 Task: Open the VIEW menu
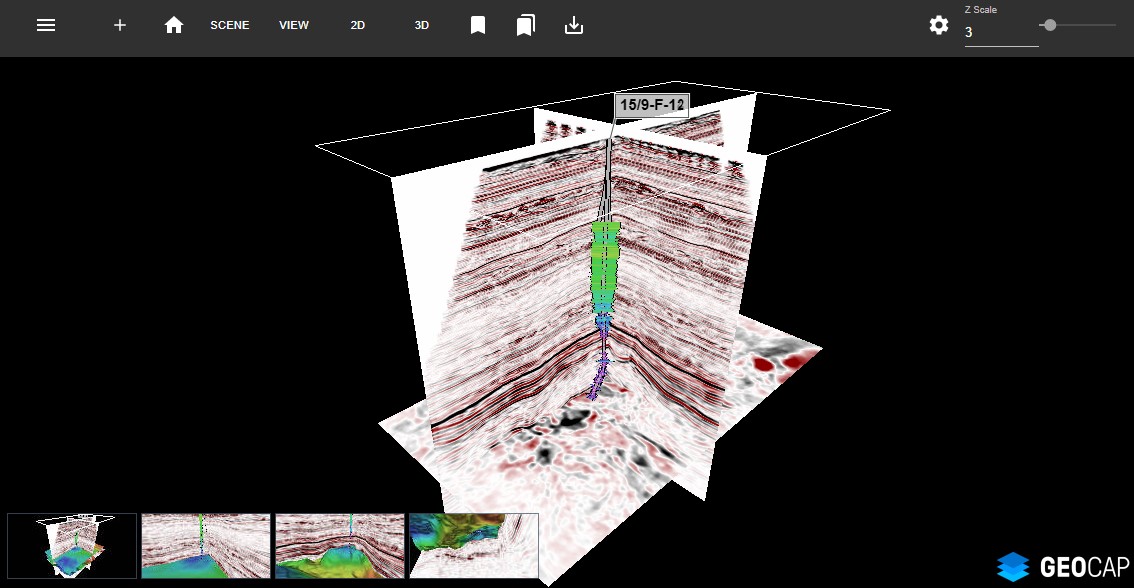point(293,25)
